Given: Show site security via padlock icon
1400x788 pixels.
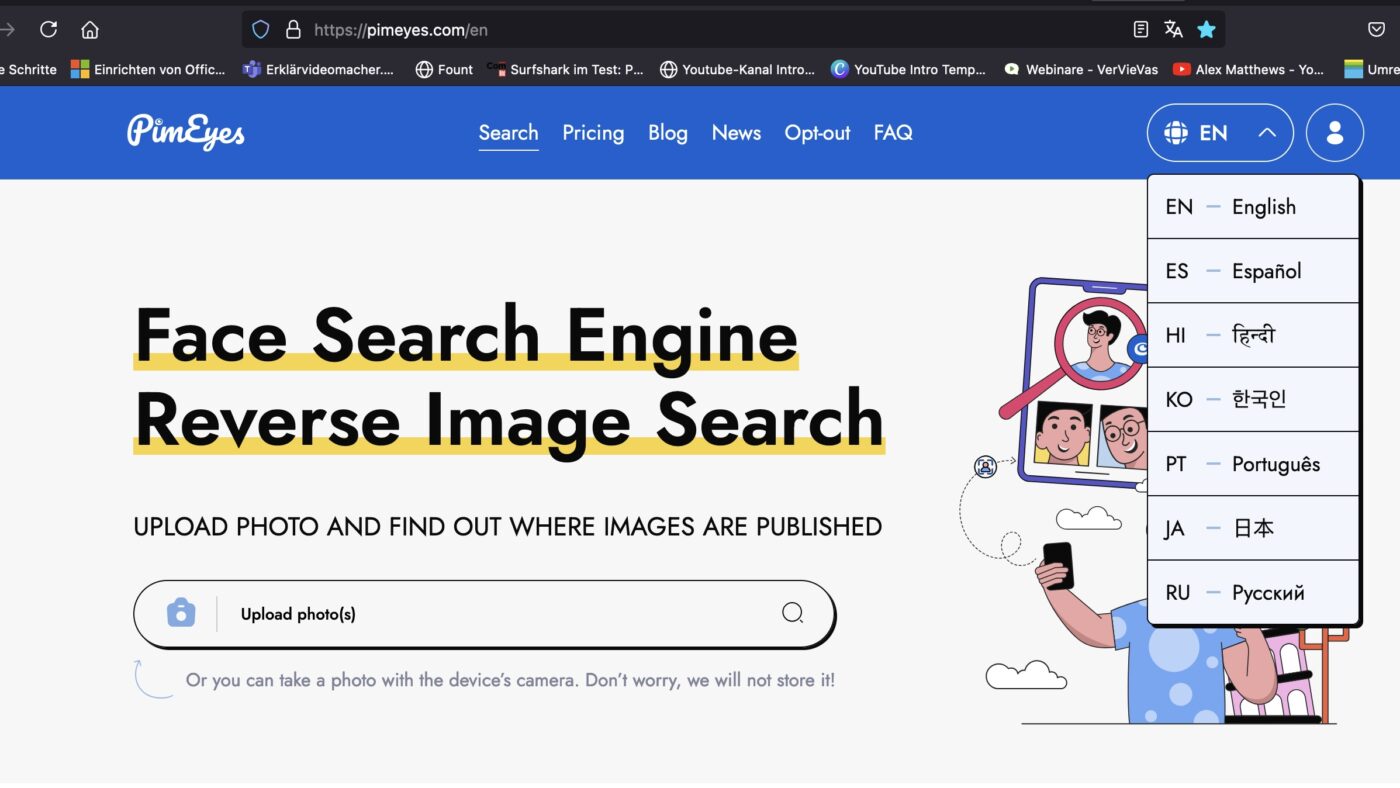Looking at the screenshot, I should pos(293,29).
